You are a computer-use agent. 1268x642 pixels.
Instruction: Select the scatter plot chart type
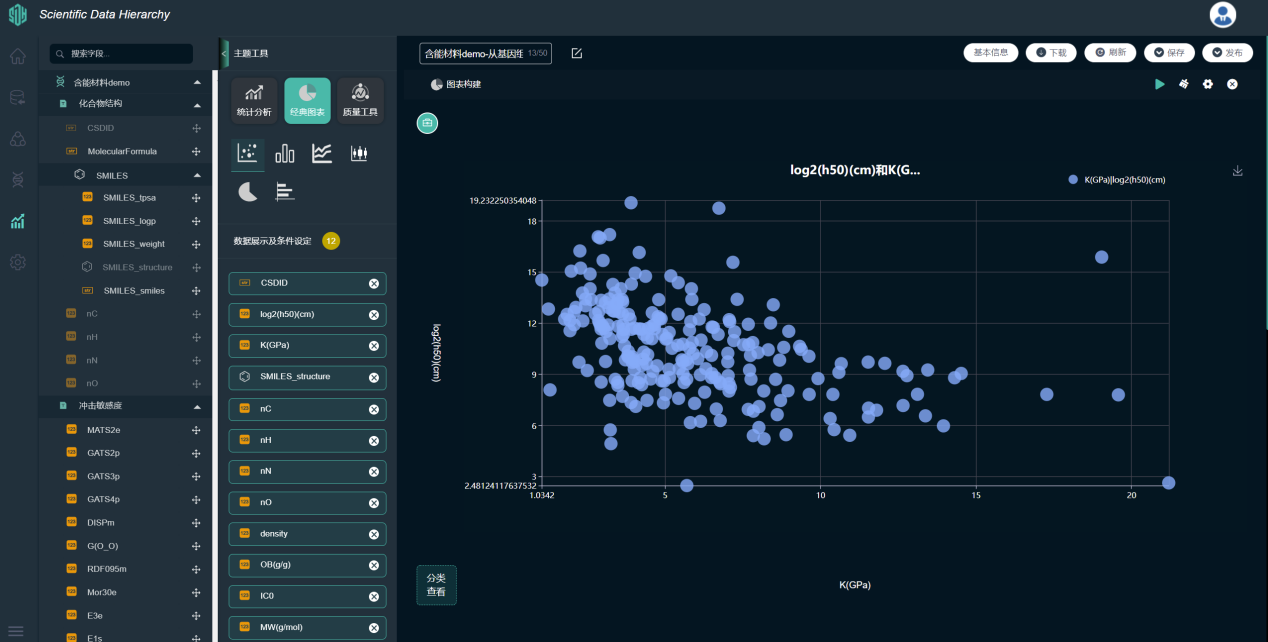coord(248,153)
